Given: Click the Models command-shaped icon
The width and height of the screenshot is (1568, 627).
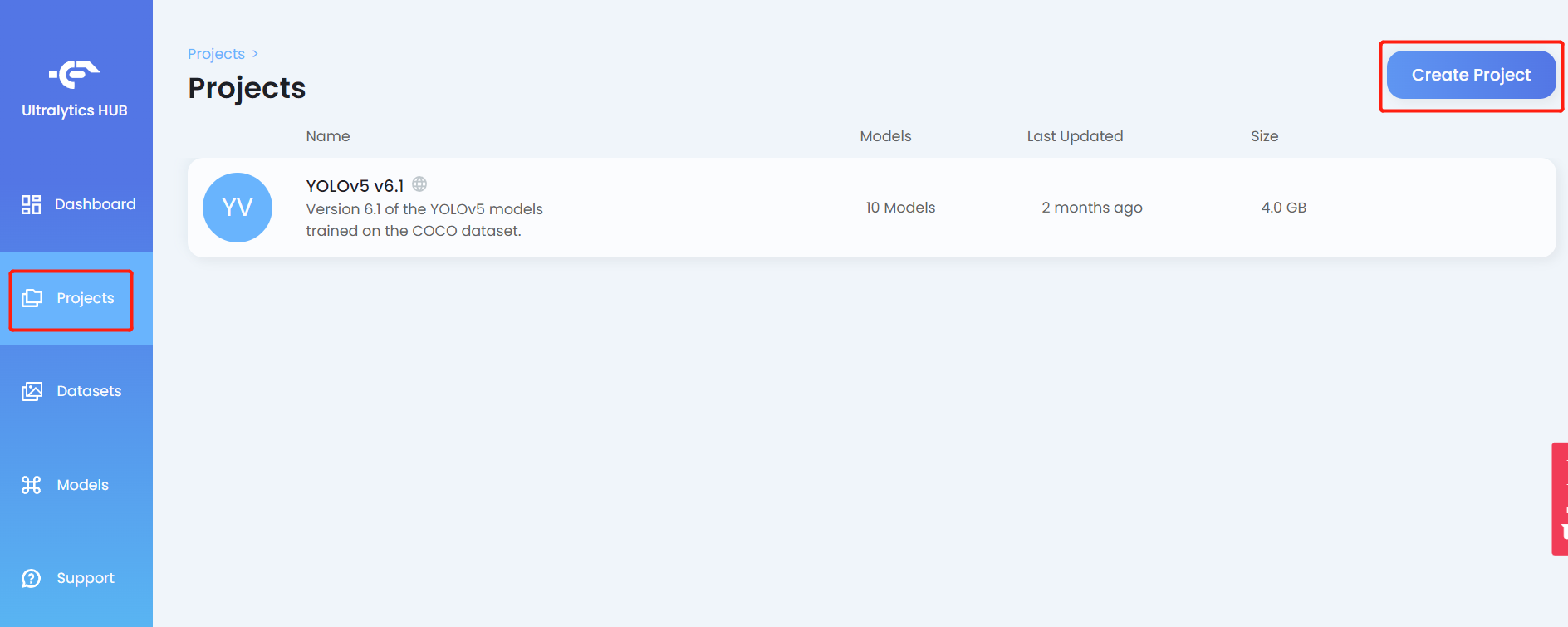Looking at the screenshot, I should pos(32,485).
